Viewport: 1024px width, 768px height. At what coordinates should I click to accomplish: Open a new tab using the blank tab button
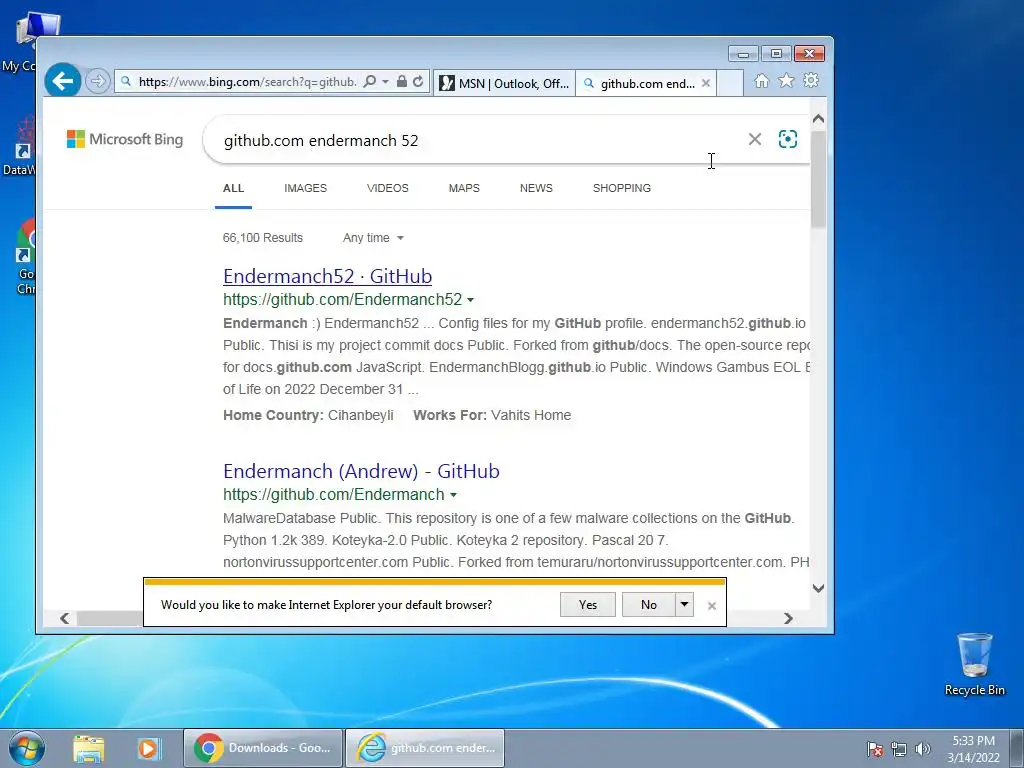tap(730, 84)
